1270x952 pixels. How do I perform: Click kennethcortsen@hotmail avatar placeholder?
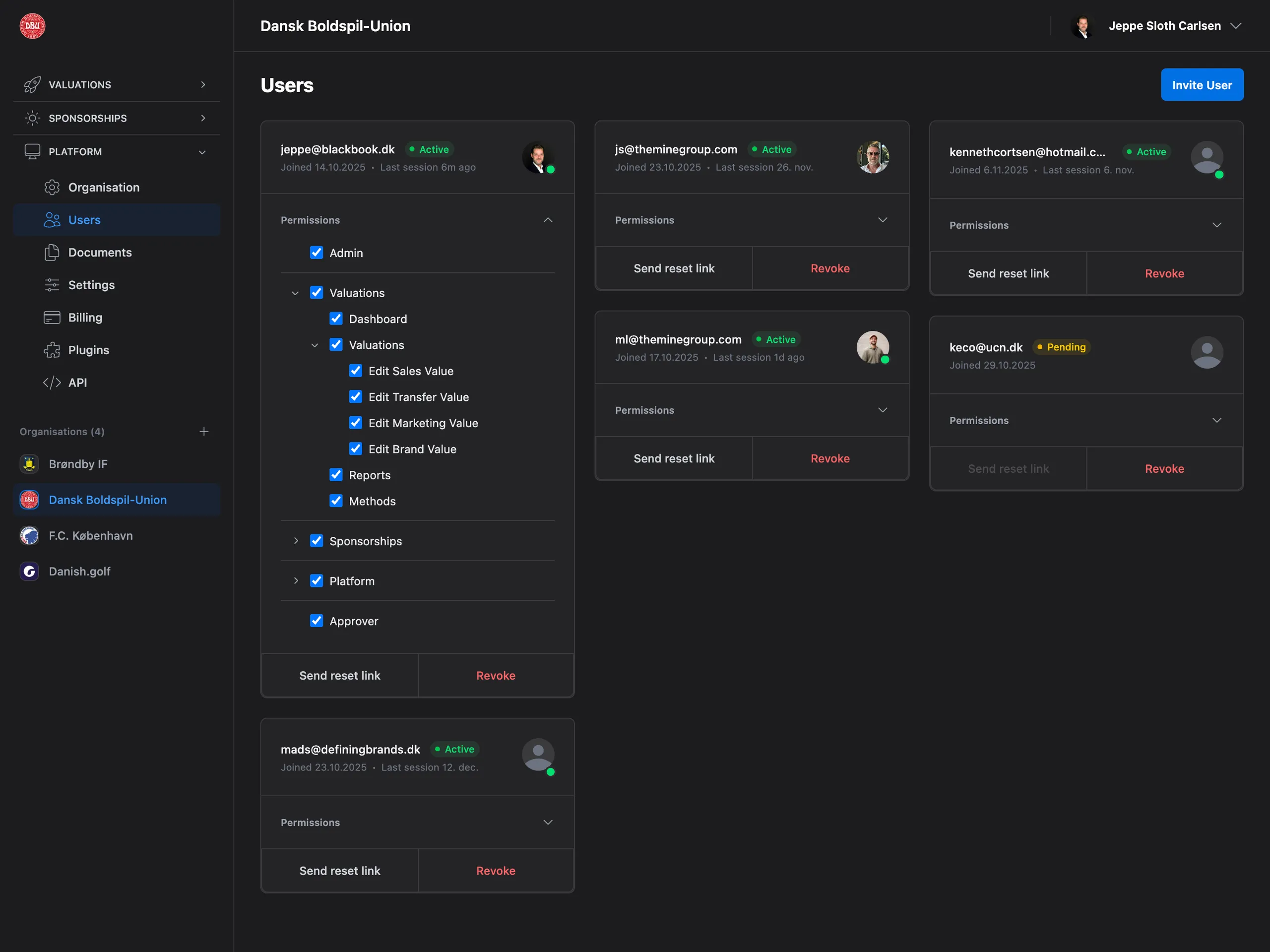pyautogui.click(x=1207, y=157)
